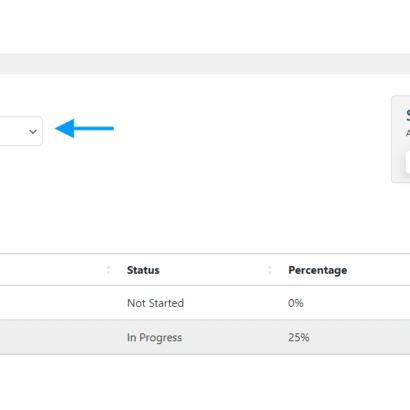The height and width of the screenshot is (410, 410).
Task: Click the dropdown chevron arrow
Action: pos(33,132)
